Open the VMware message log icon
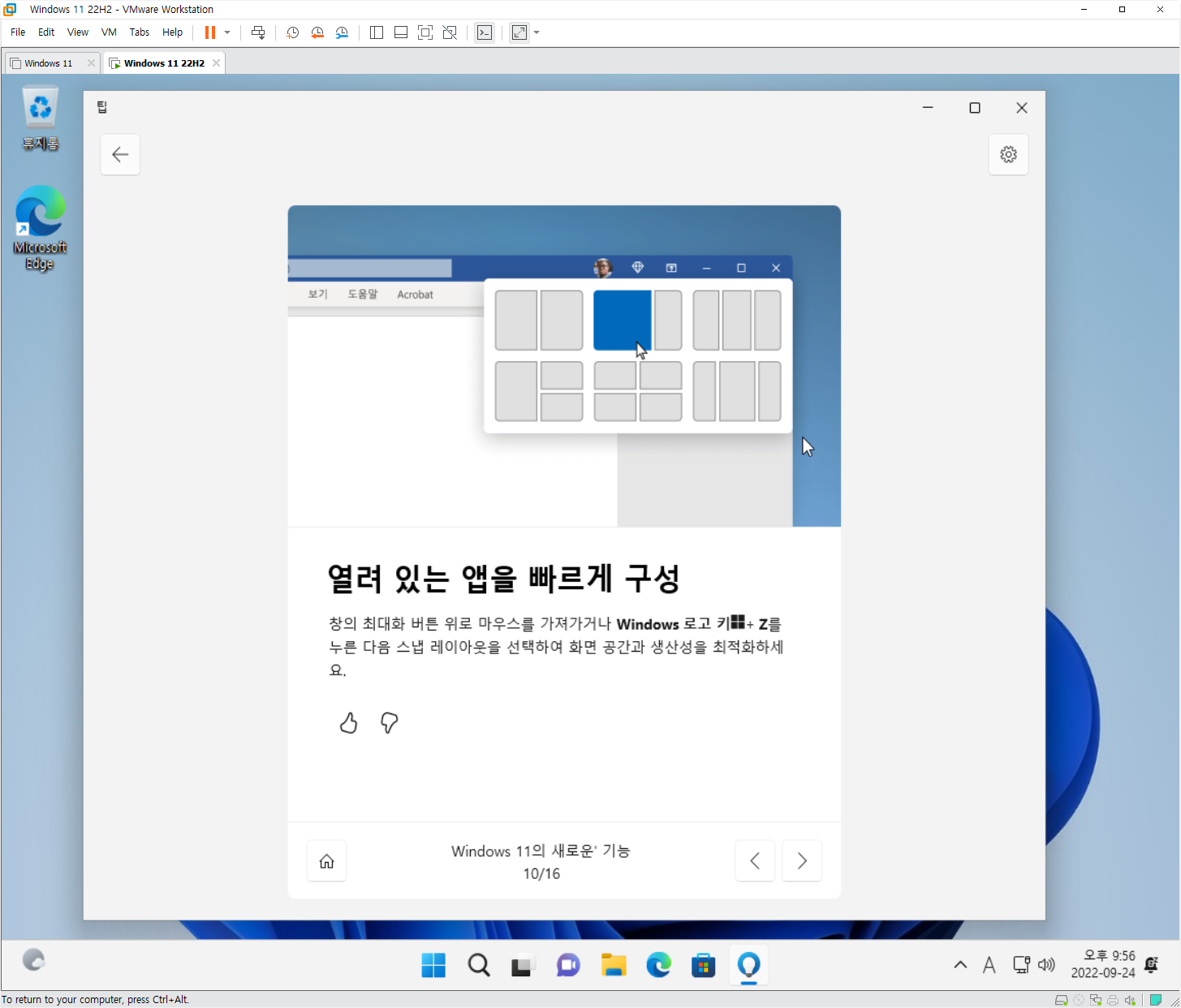This screenshot has height=1008, width=1181. click(x=1156, y=1000)
